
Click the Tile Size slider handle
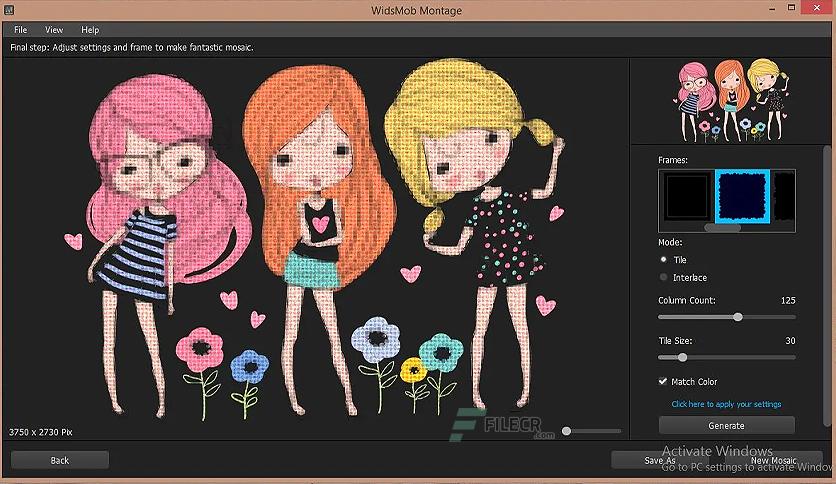coord(682,357)
